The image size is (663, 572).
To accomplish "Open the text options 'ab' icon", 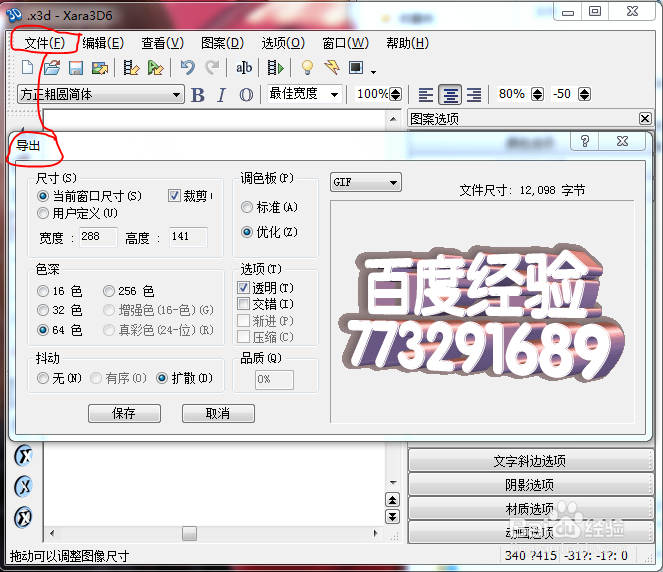I will [244, 68].
